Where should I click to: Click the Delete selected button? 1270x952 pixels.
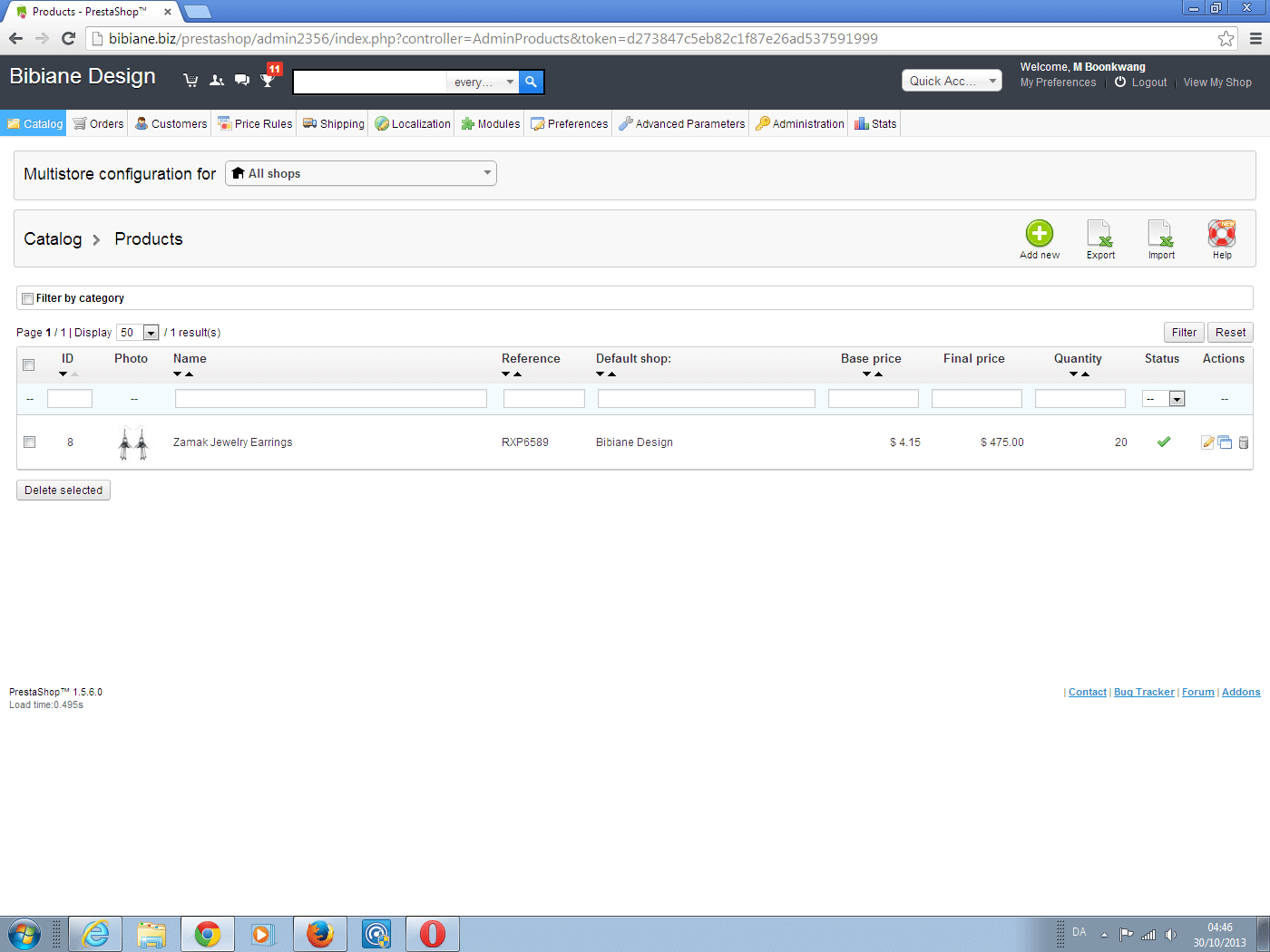[63, 491]
